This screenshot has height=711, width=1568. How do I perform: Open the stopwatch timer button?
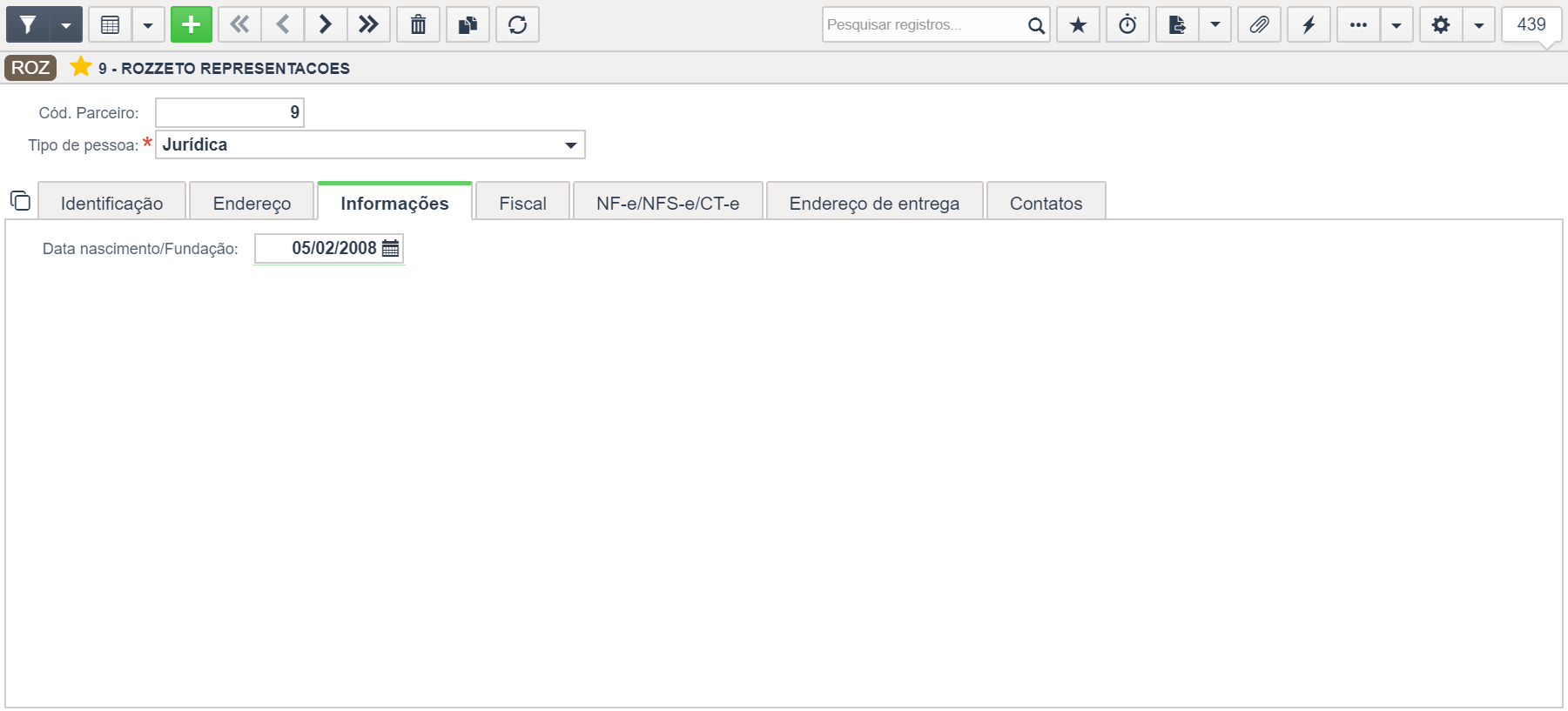(x=1128, y=24)
